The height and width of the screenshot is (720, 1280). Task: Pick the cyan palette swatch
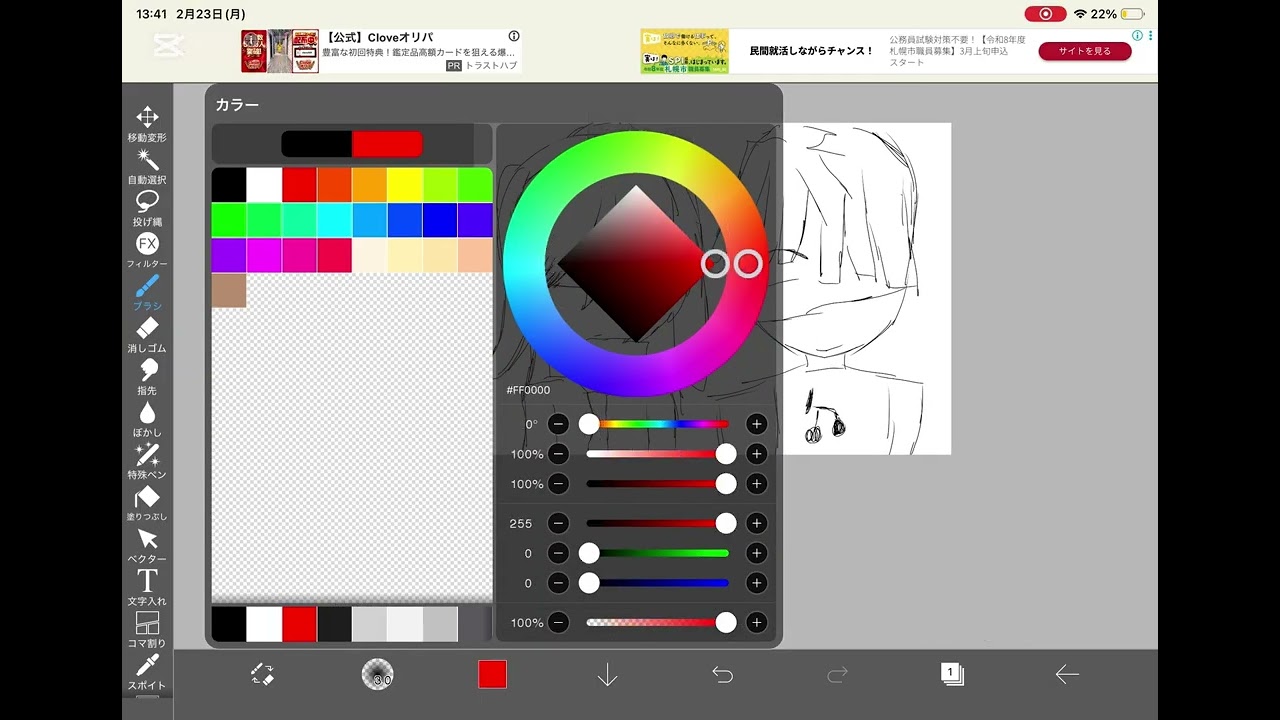click(334, 220)
